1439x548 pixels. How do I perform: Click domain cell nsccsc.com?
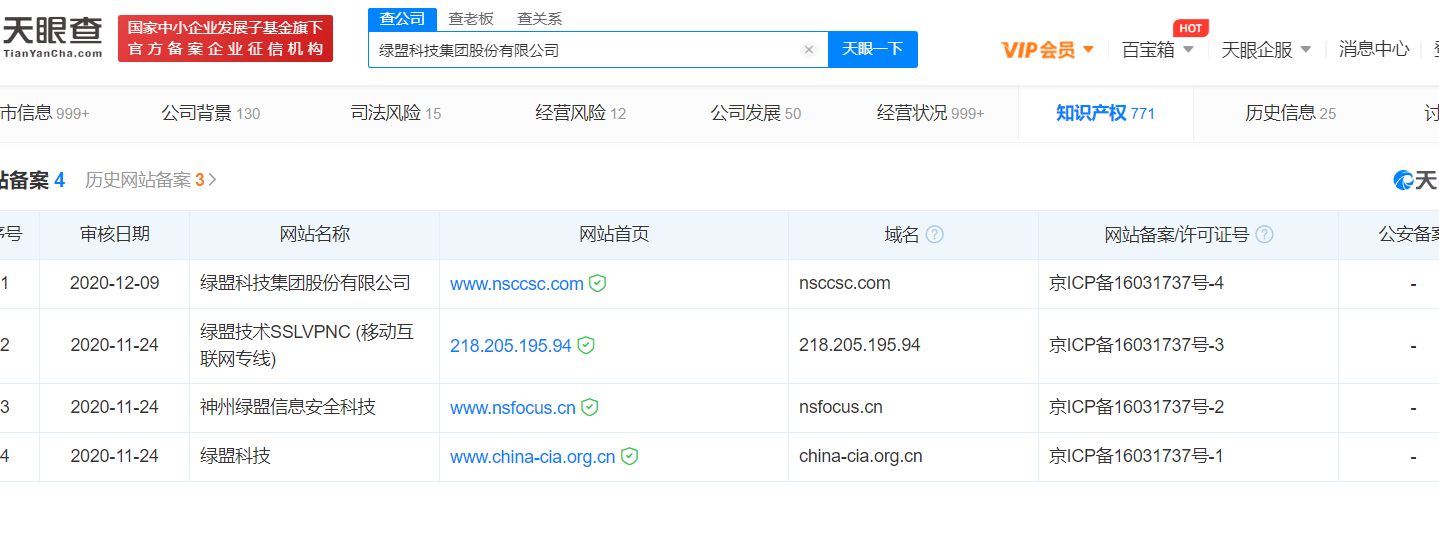click(845, 283)
